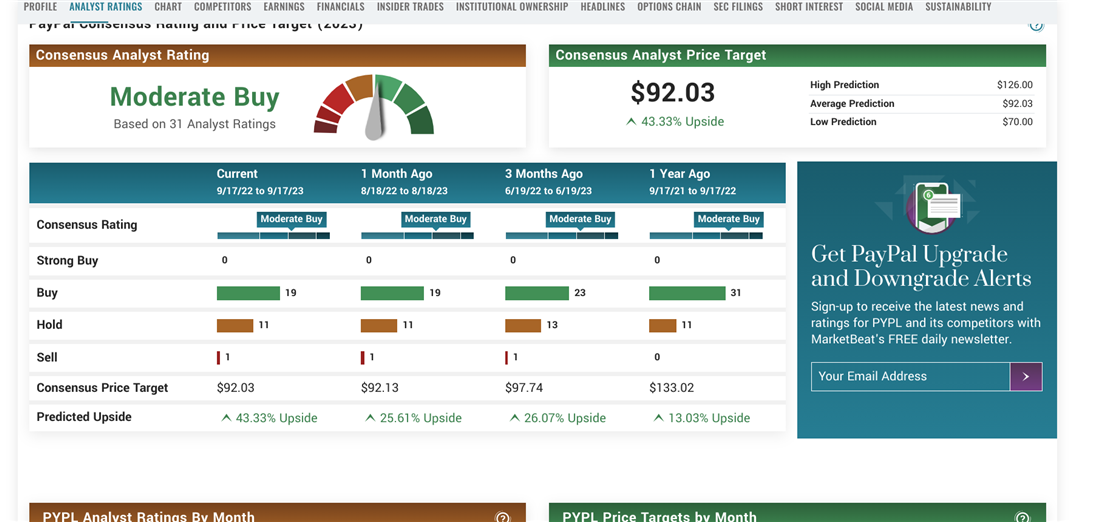Viewport: 1100px width, 522px height.
Task: Click the Sustainability link
Action: pyautogui.click(x=958, y=7)
